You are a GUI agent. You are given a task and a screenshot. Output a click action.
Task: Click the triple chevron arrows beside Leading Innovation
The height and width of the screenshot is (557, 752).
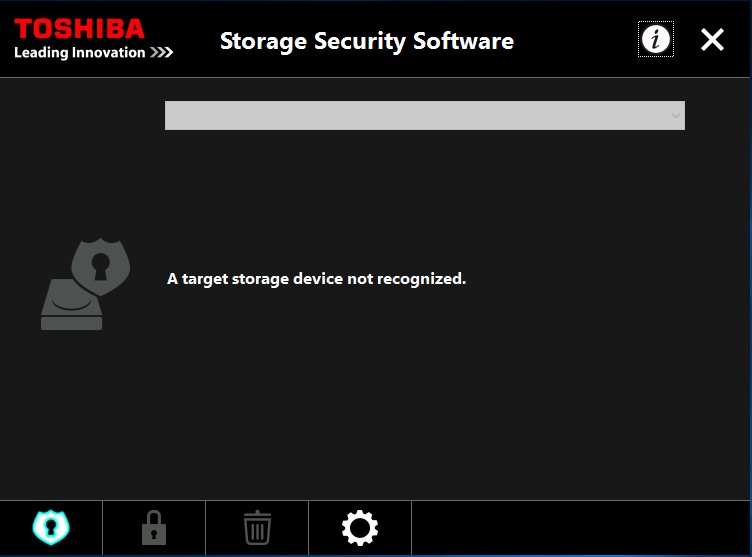[161, 52]
